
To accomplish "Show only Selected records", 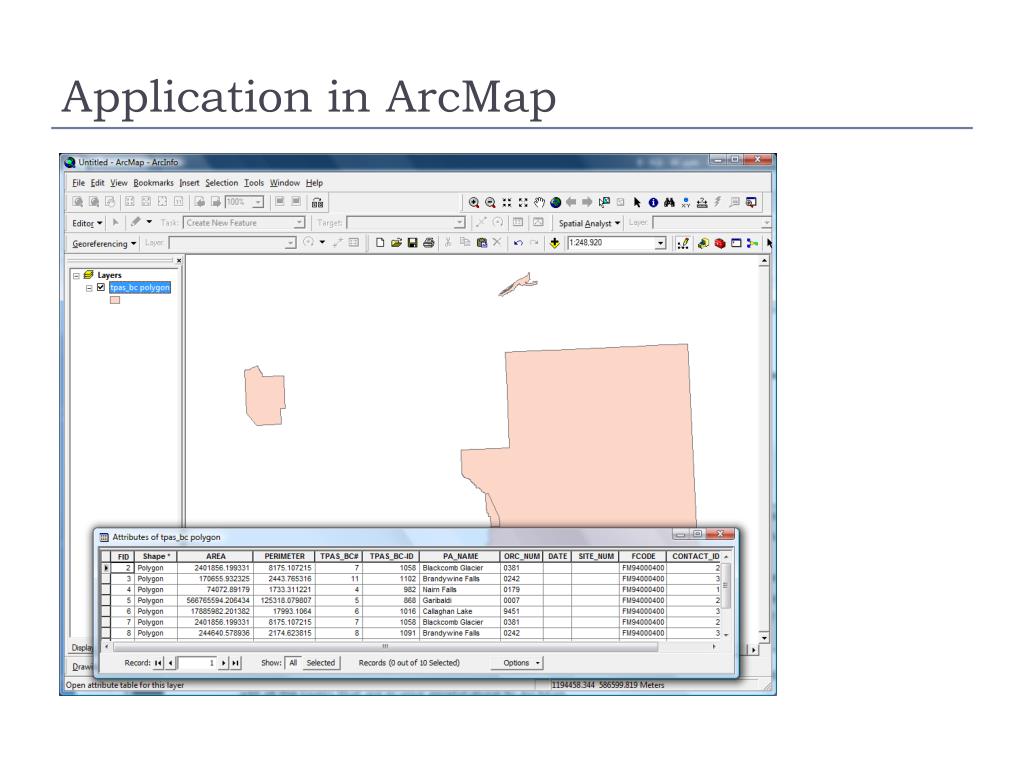I will click(321, 663).
